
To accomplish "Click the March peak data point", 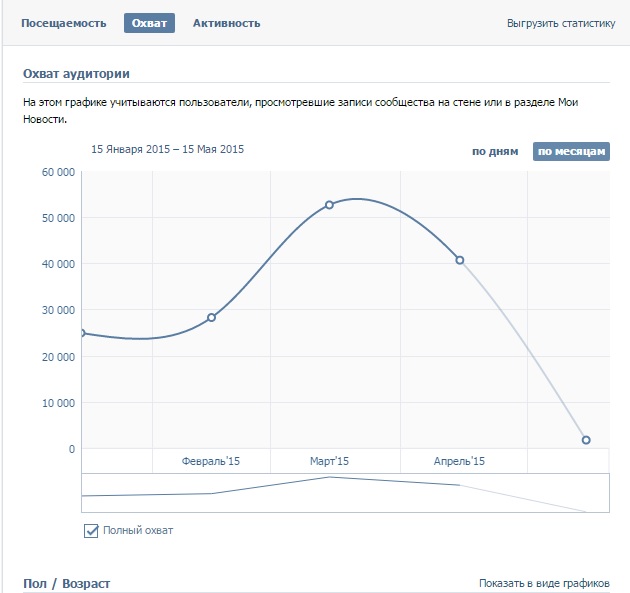I will coord(329,205).
